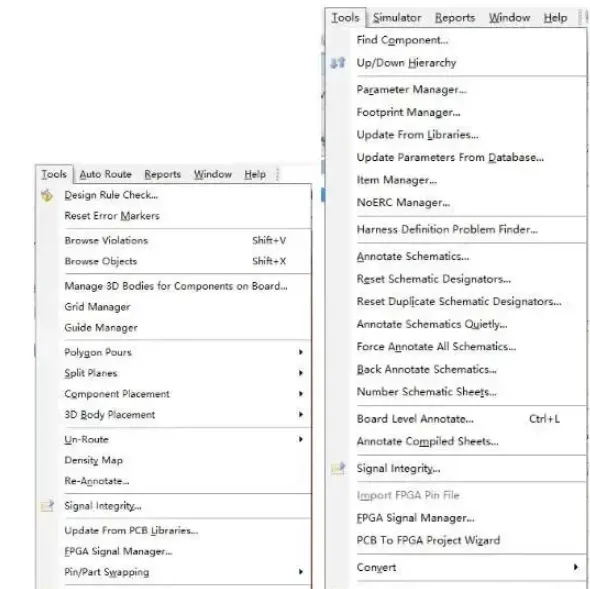Click the Signal Integrity icon in the PCB Tools menu
This screenshot has height=589, width=590.
(47, 506)
